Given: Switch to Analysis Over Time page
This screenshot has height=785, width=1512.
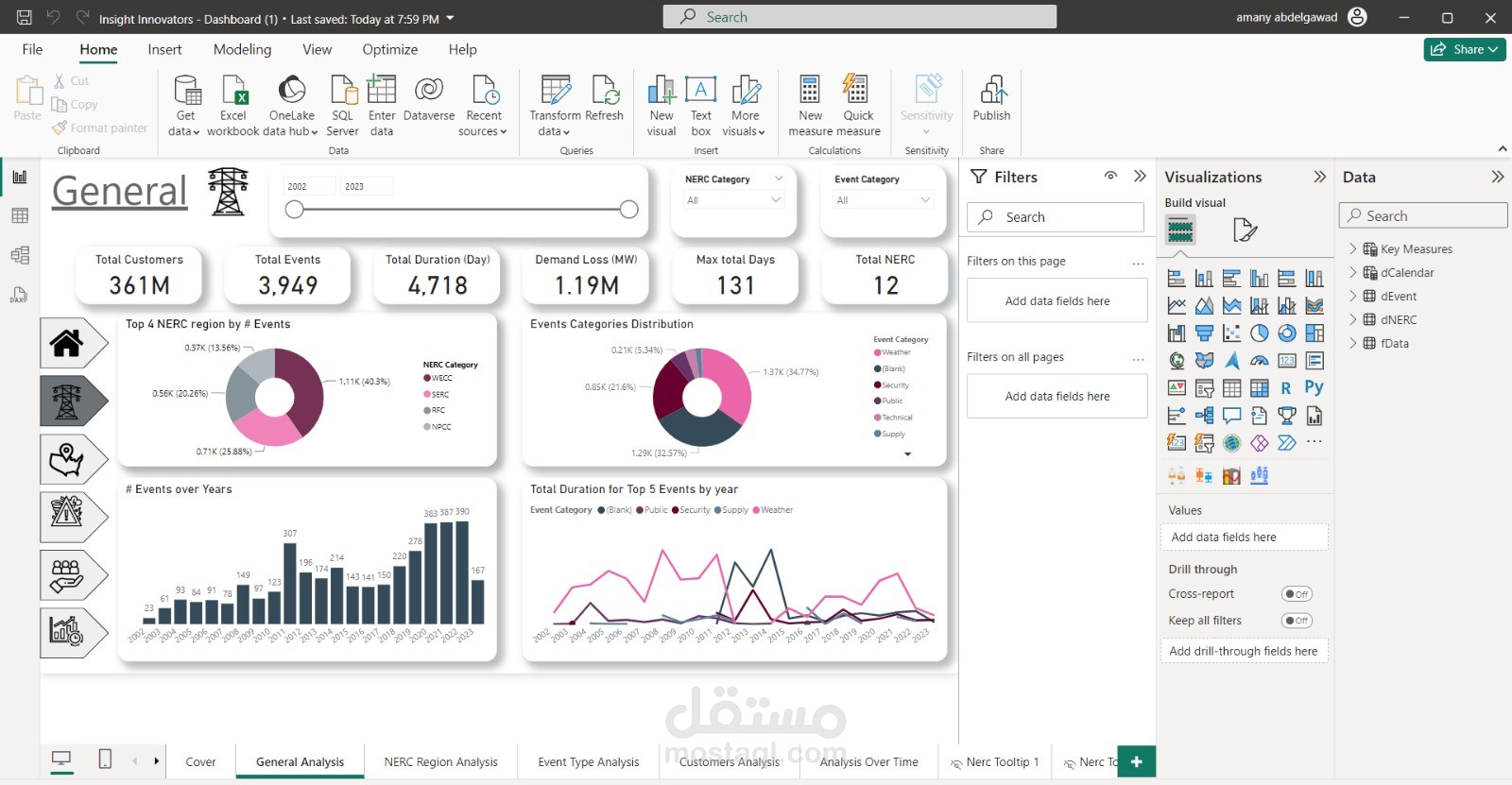Looking at the screenshot, I should pyautogui.click(x=868, y=761).
